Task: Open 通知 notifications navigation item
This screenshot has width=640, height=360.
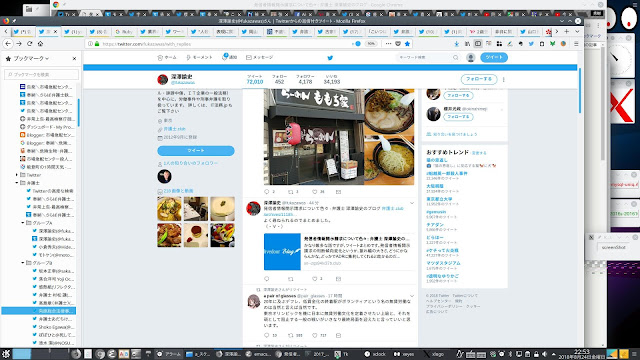Action: [x=230, y=57]
